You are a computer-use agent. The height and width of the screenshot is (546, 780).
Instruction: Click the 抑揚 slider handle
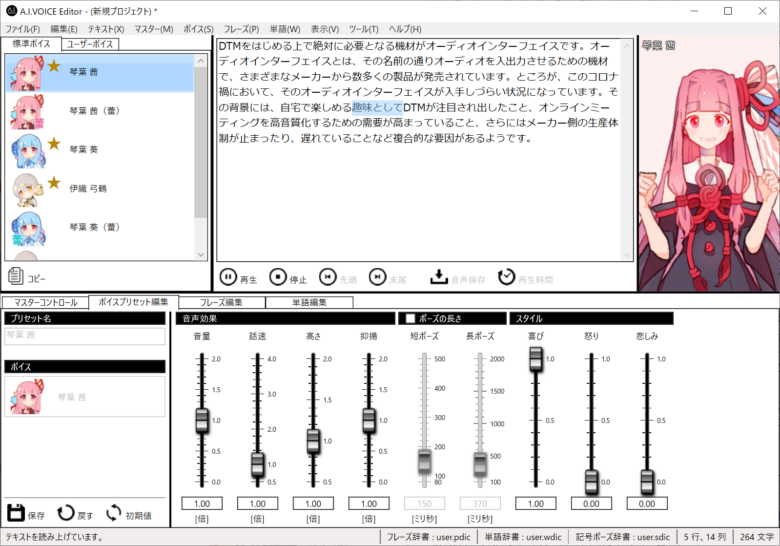pos(369,421)
